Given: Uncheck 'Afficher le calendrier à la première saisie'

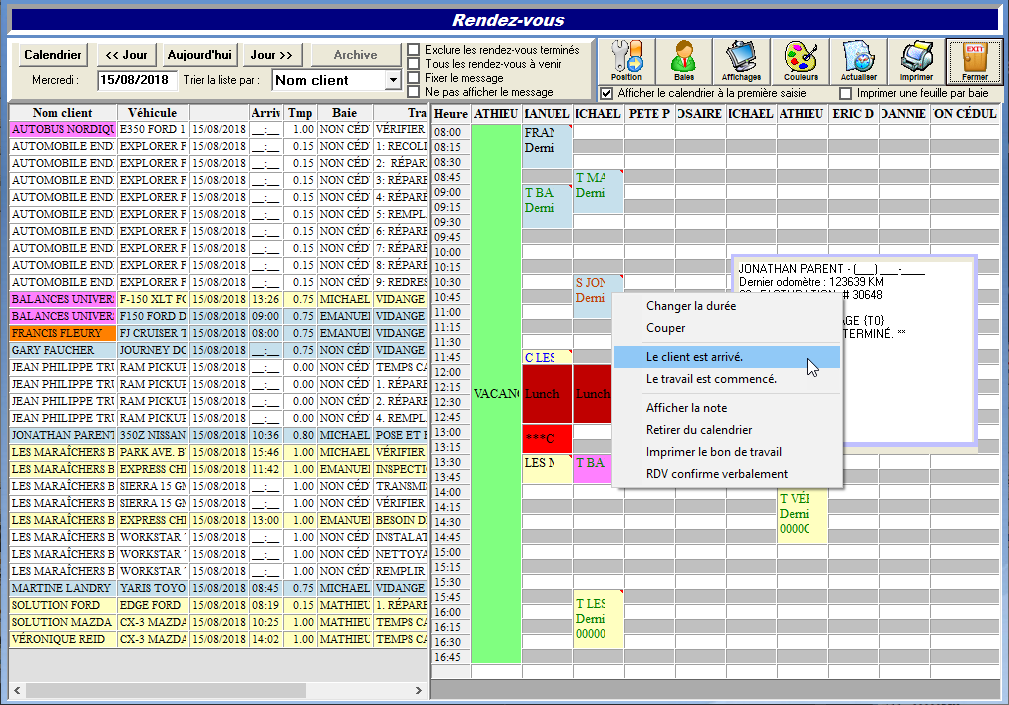Looking at the screenshot, I should pyautogui.click(x=606, y=93).
